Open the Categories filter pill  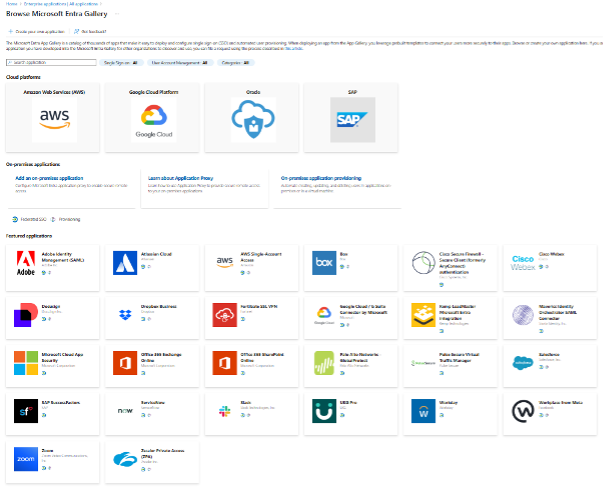pyautogui.click(x=235, y=63)
